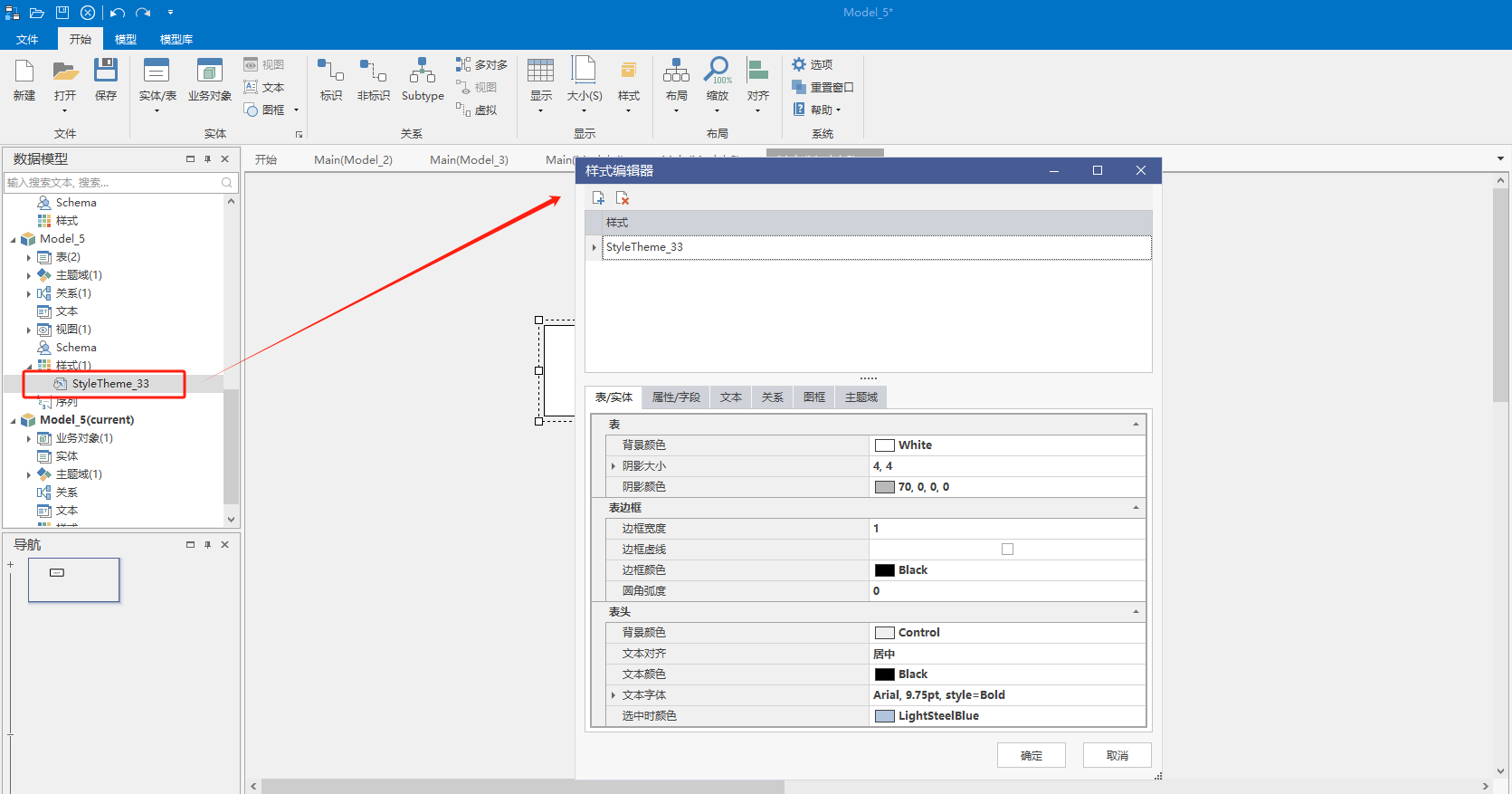Collapse the 表边框 property group
The width and height of the screenshot is (1512, 794).
tap(1136, 508)
